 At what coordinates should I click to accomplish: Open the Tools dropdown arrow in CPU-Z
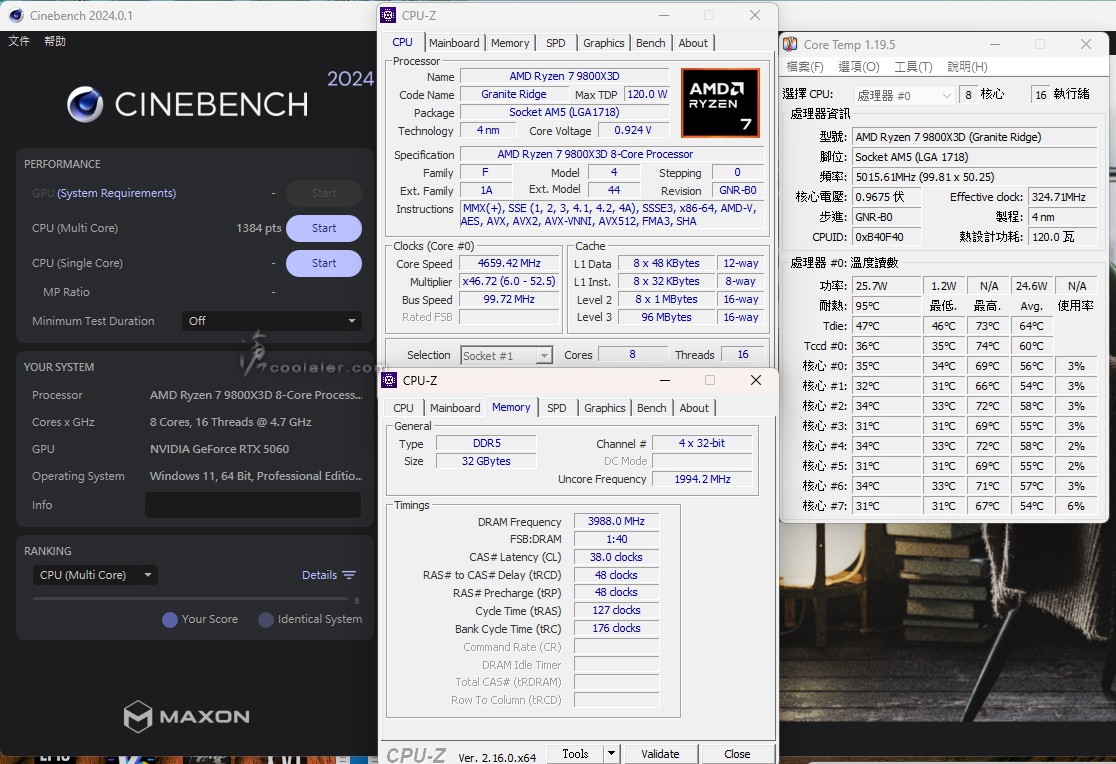611,754
